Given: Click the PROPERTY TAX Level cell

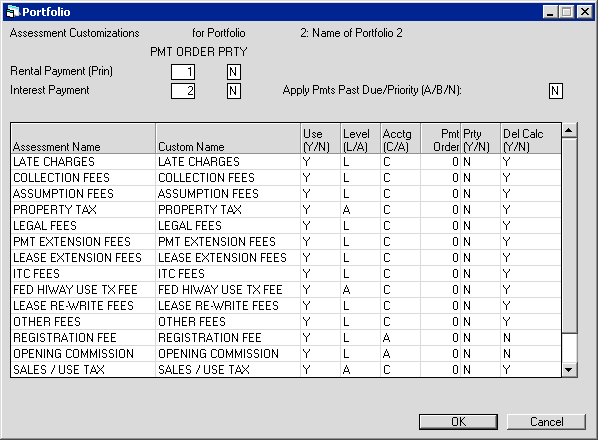Looking at the screenshot, I should click(x=360, y=210).
